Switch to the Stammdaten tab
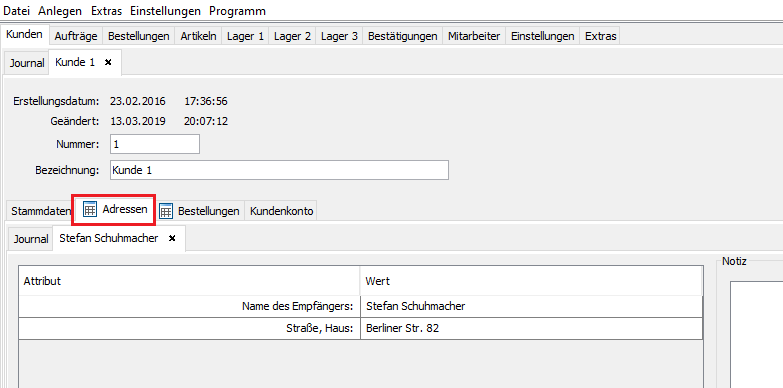The image size is (783, 388). [x=41, y=211]
